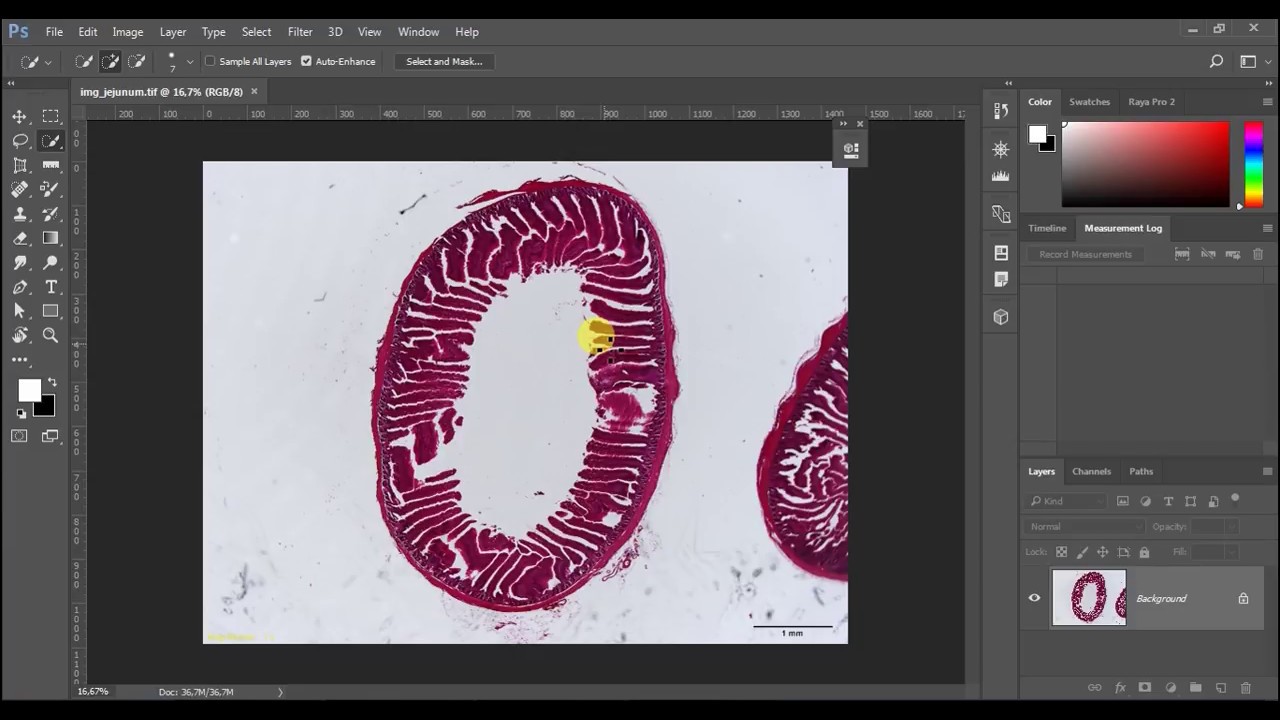Open the 3D panel cube icon
Screen dimensions: 1280x720
(1001, 317)
